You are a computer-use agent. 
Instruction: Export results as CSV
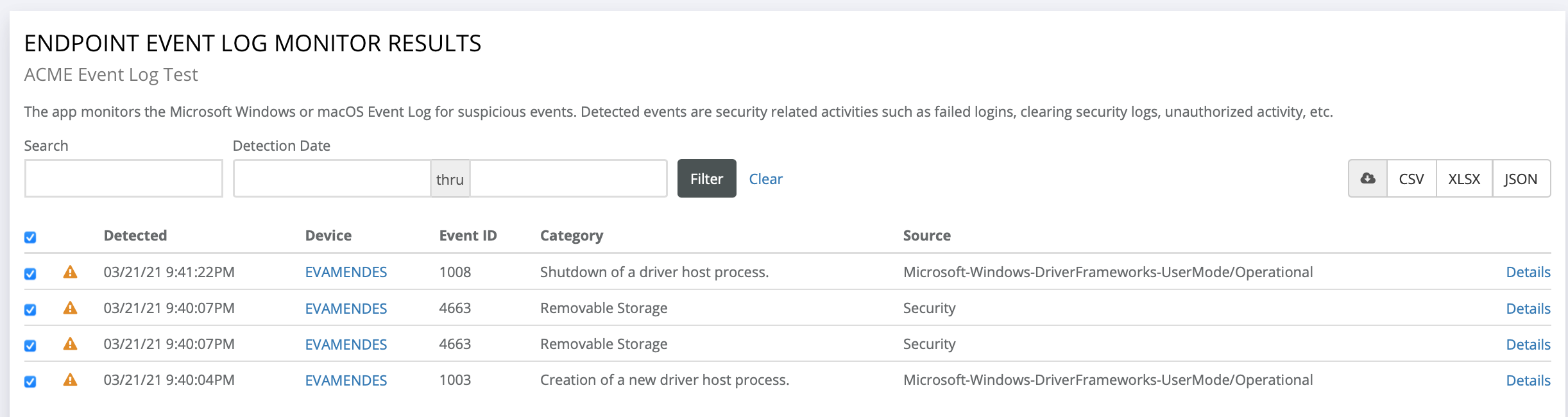point(1411,178)
